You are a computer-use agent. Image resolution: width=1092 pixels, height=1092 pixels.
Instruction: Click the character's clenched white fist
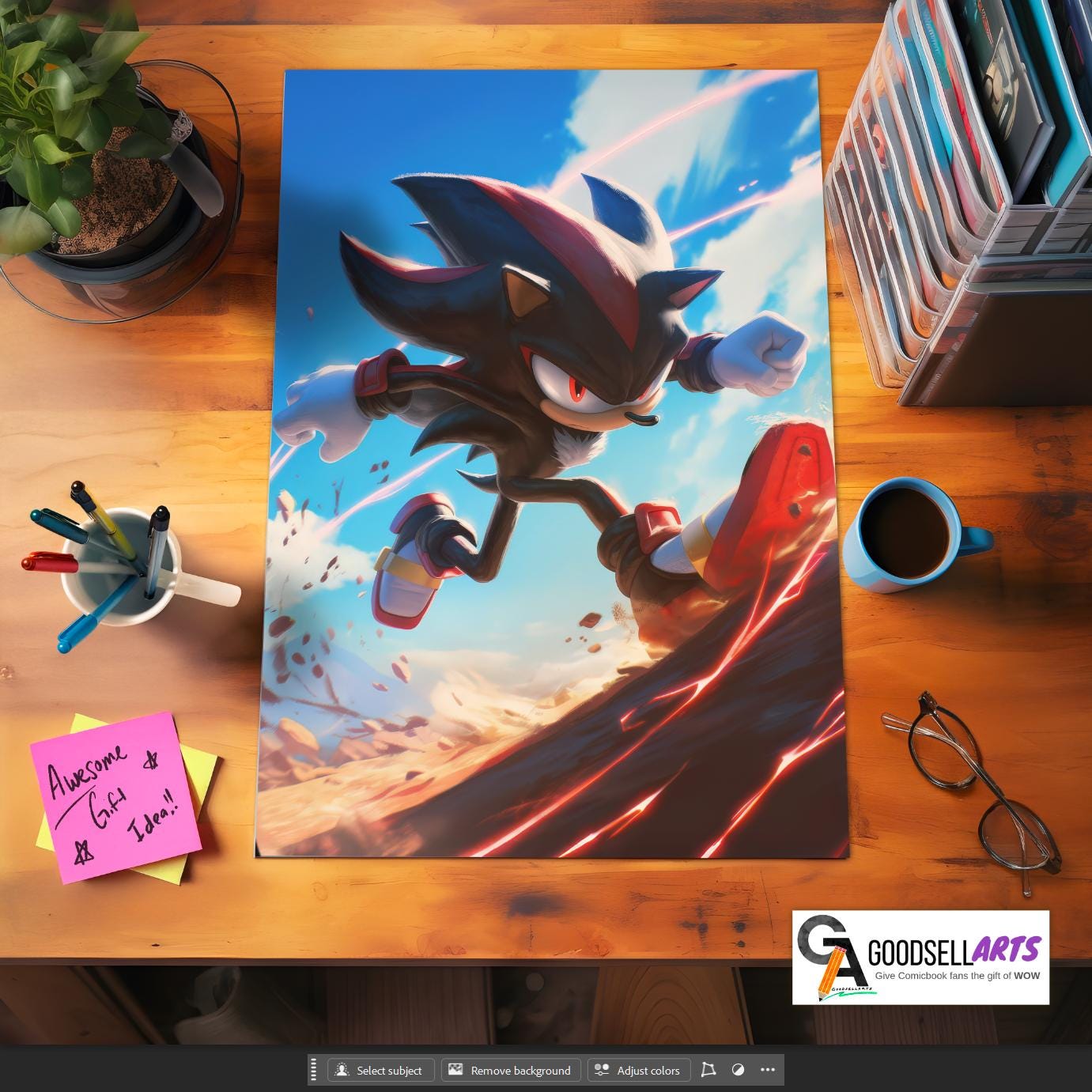coord(767,352)
